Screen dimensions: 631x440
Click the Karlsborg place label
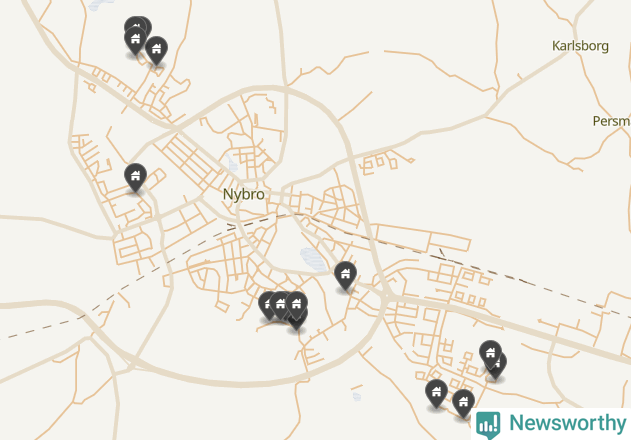580,46
